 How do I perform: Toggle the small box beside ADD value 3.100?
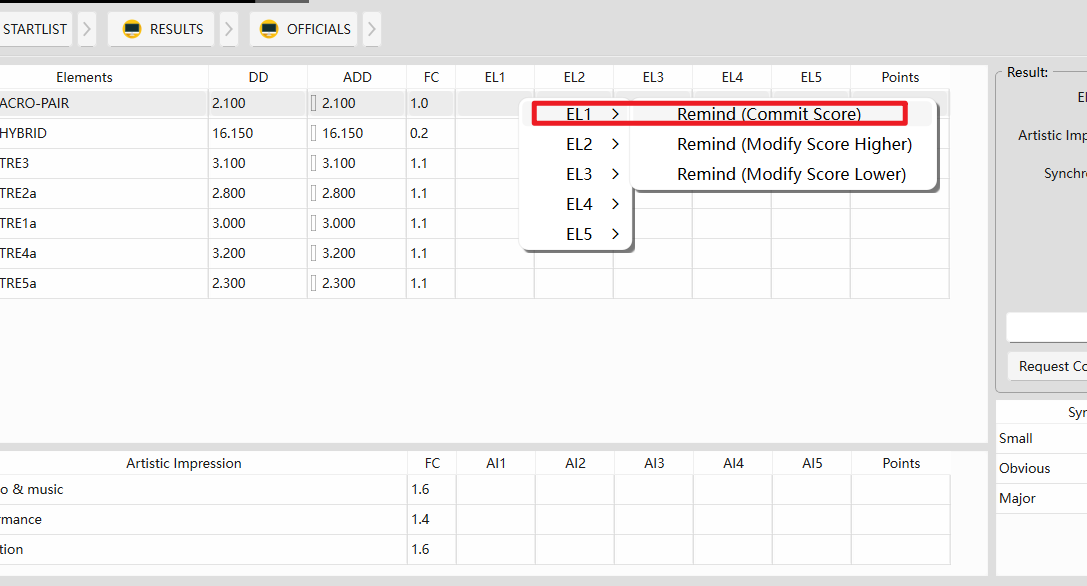[313, 163]
